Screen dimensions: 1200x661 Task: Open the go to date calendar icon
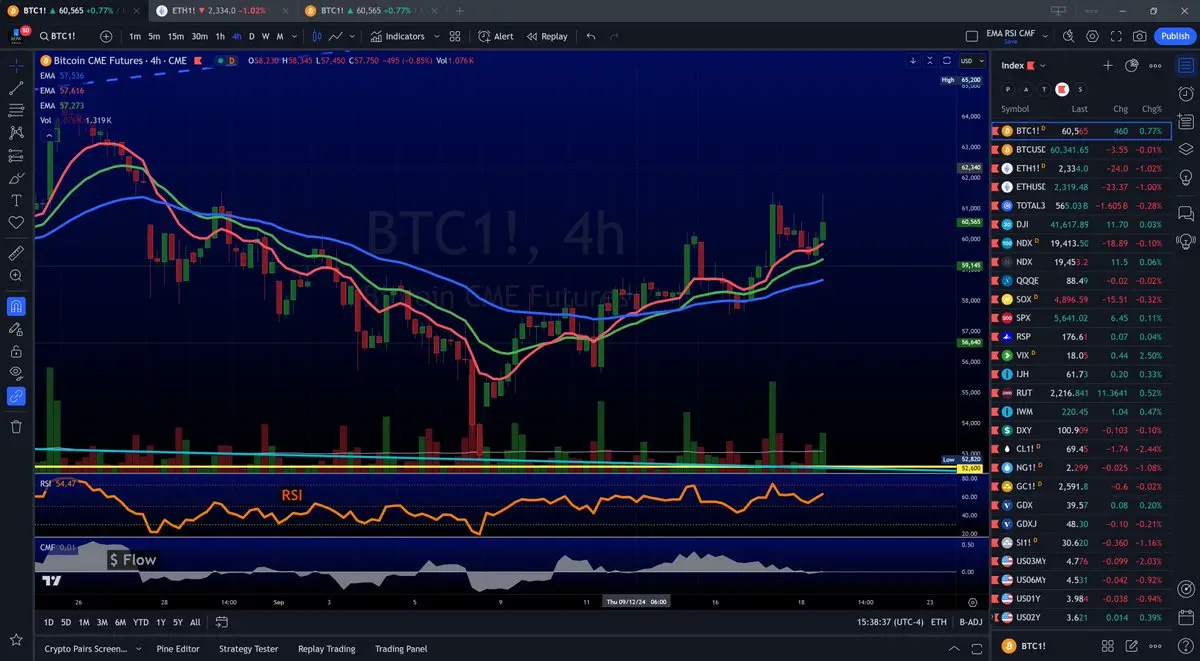[x=222, y=622]
